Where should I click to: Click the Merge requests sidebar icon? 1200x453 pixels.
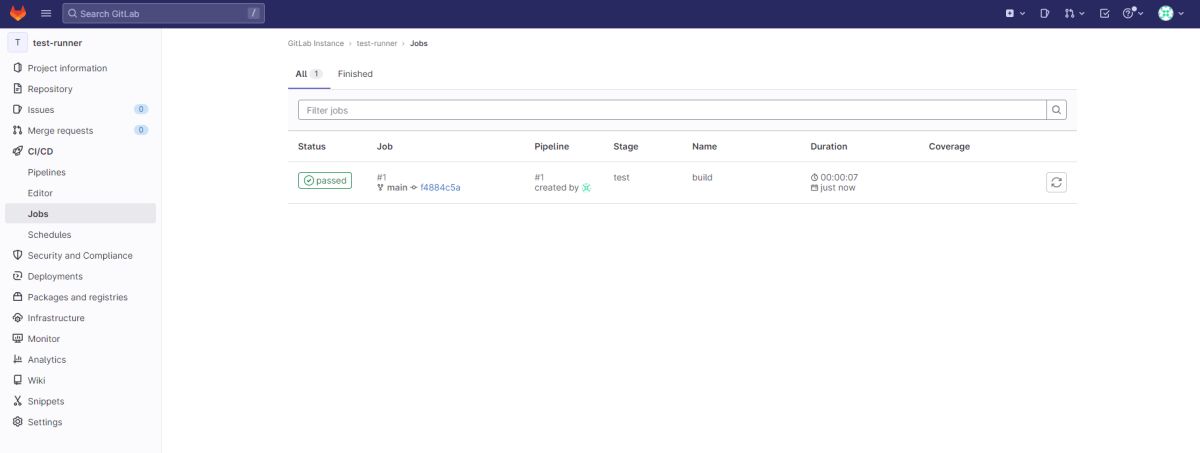click(x=17, y=130)
